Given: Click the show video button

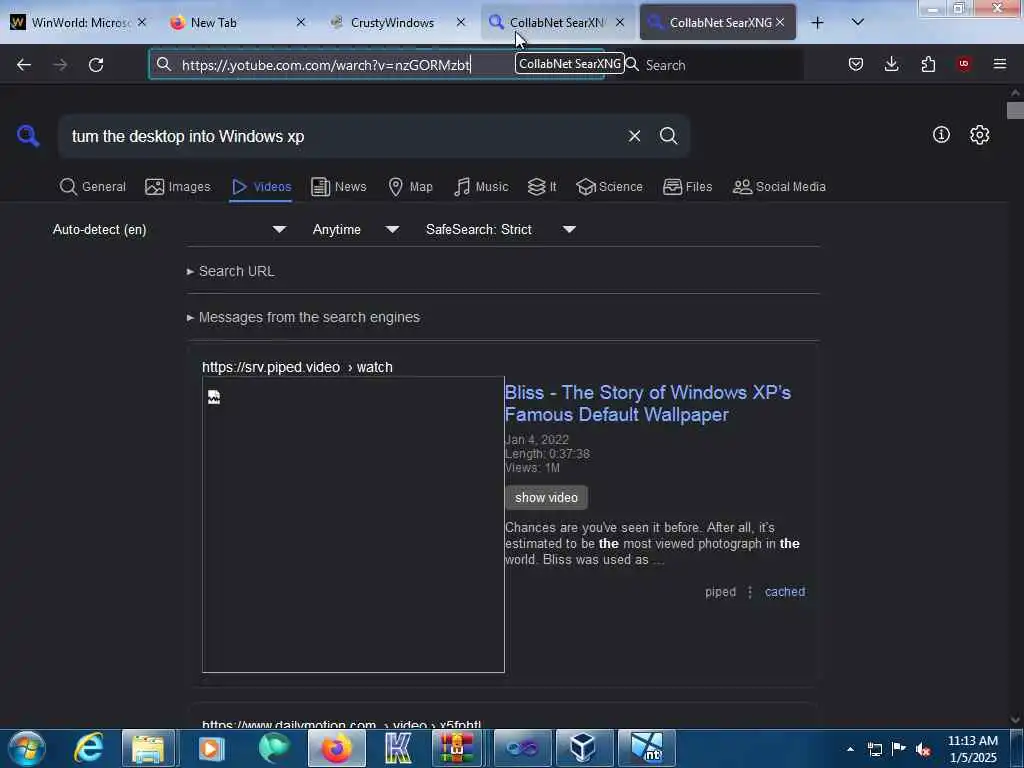Looking at the screenshot, I should click(x=546, y=498).
